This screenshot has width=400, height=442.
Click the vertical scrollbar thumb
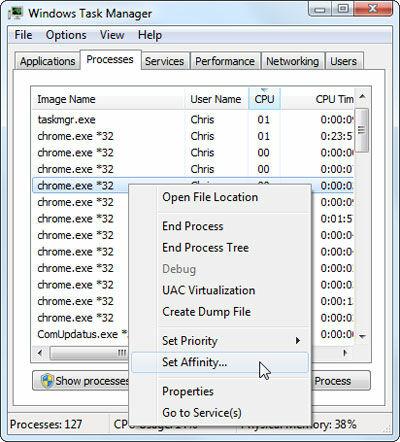pyautogui.click(x=362, y=130)
